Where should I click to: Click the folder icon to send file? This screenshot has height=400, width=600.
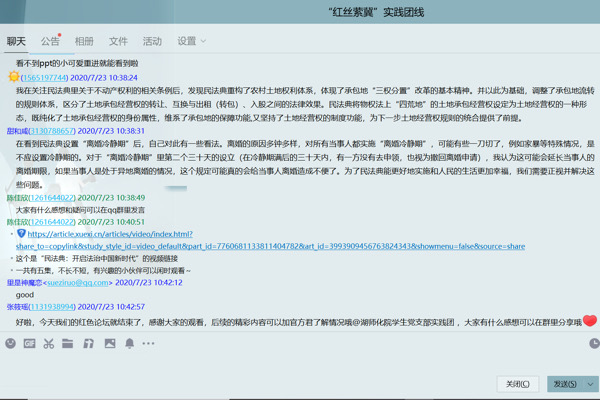tap(68, 343)
